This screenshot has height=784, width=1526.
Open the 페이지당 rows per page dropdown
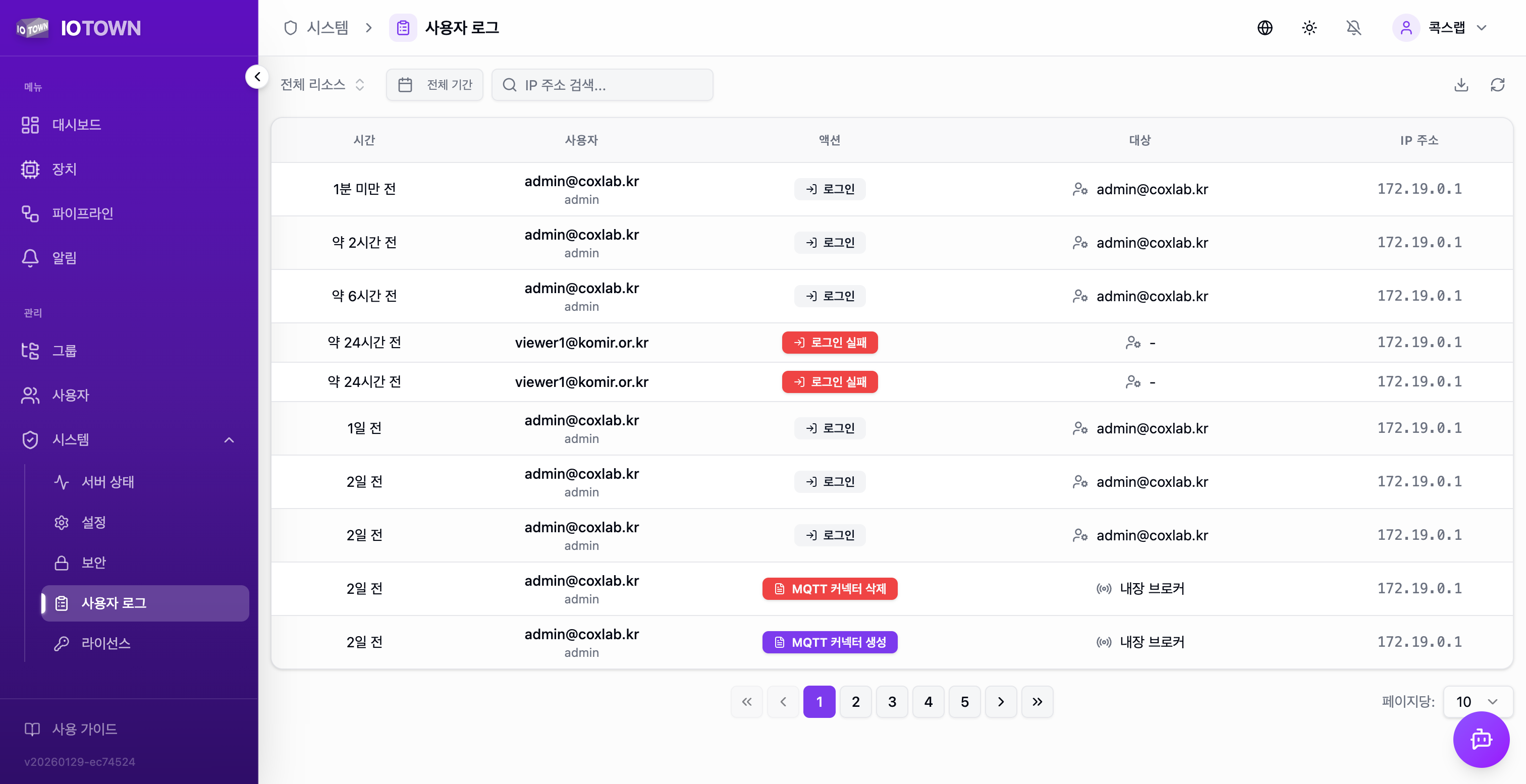pyautogui.click(x=1478, y=702)
